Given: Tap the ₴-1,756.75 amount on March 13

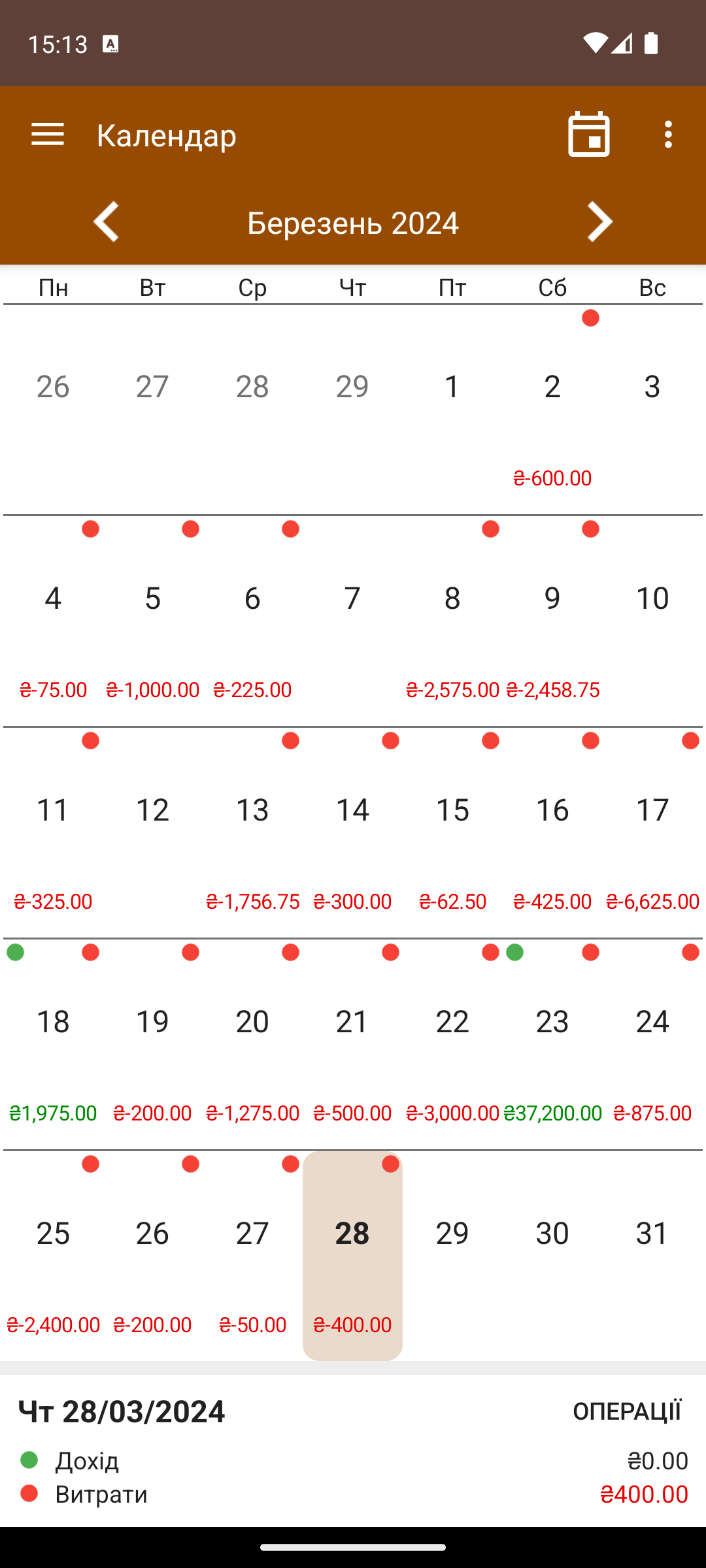Looking at the screenshot, I should (252, 902).
